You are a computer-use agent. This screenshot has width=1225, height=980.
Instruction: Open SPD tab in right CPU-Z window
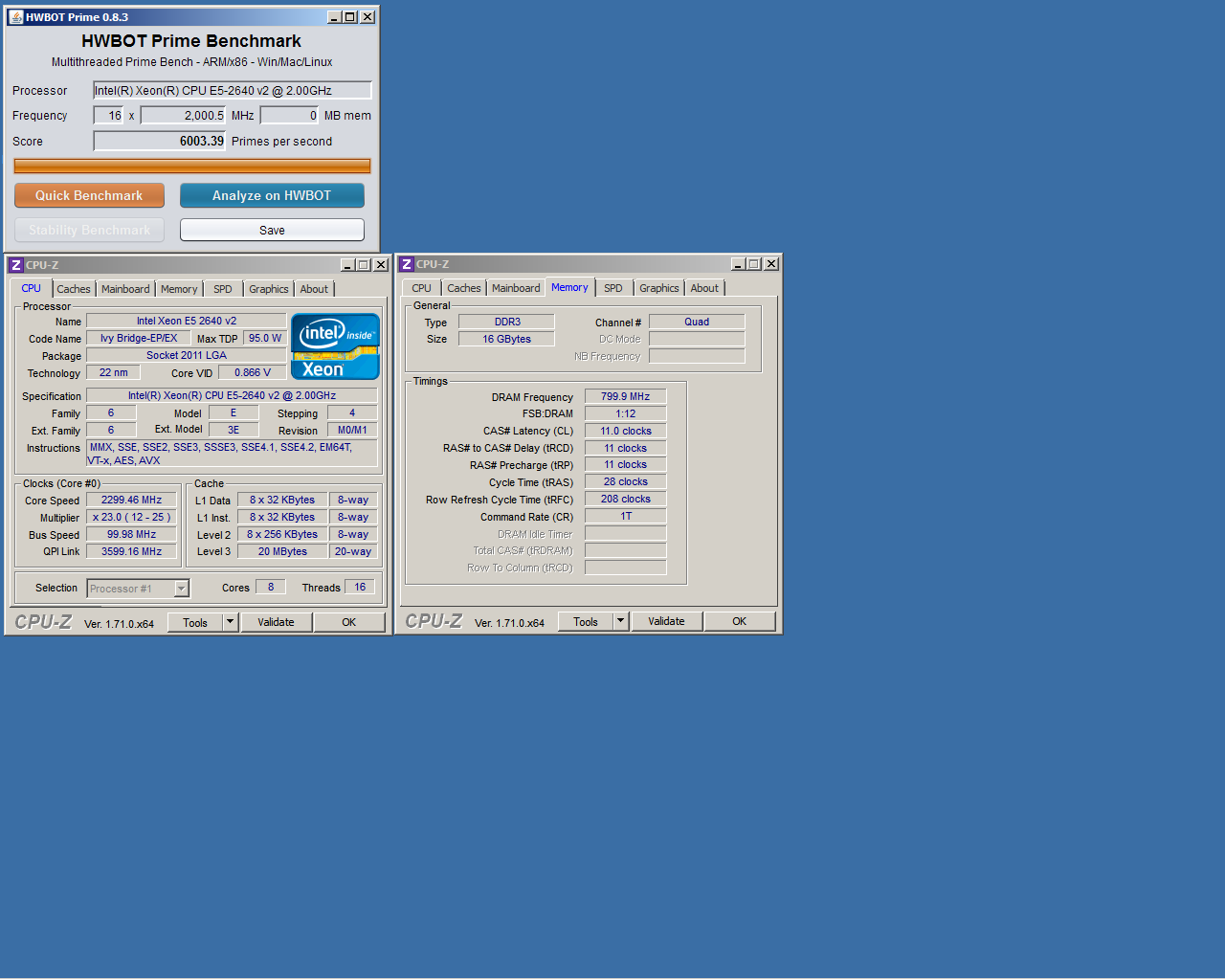tap(613, 288)
